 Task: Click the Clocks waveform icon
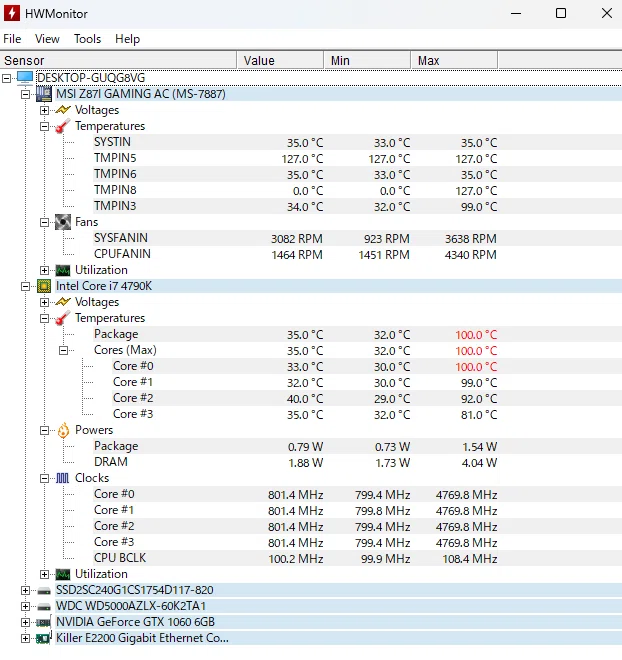click(x=62, y=478)
